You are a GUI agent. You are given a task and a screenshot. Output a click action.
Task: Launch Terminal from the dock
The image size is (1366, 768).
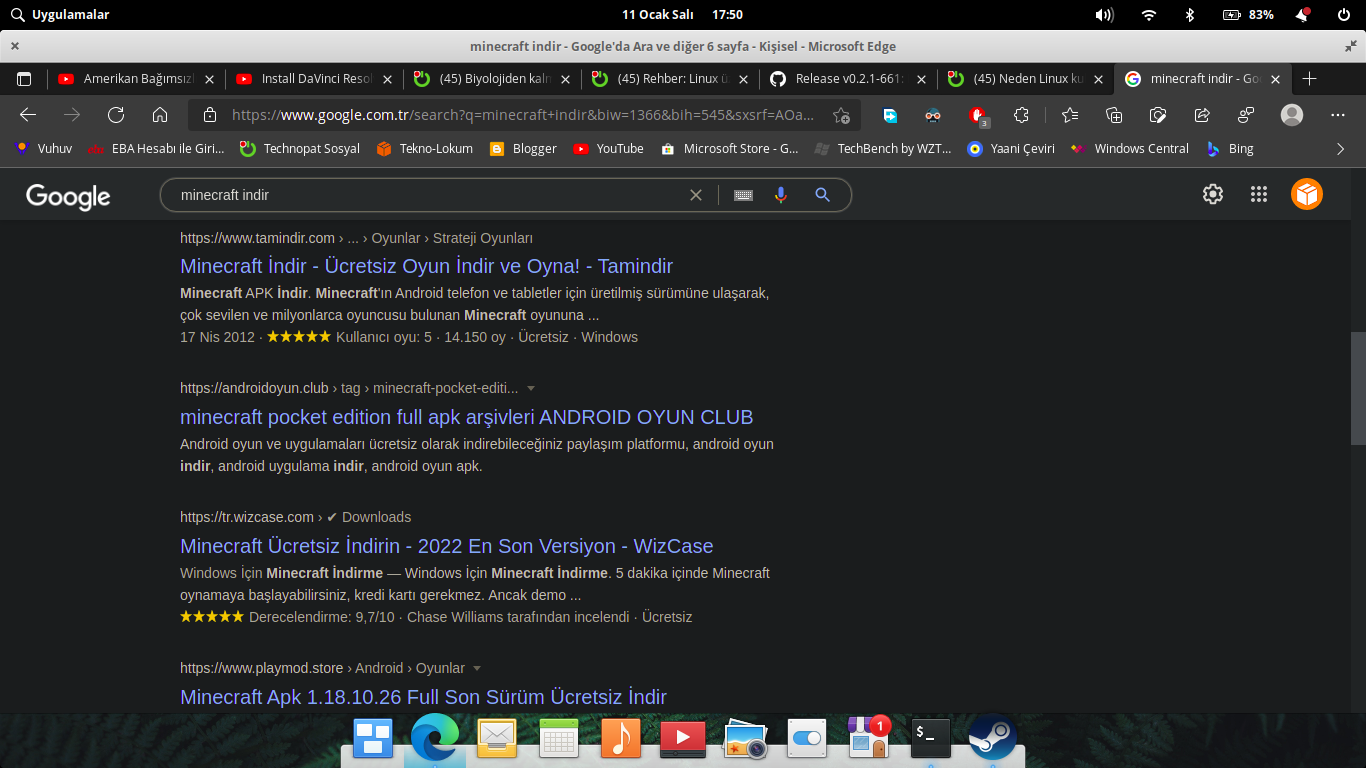tap(931, 738)
